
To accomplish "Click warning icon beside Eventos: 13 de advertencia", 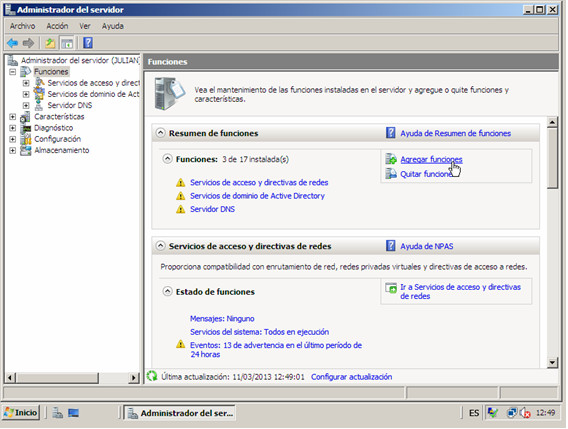I will (180, 344).
